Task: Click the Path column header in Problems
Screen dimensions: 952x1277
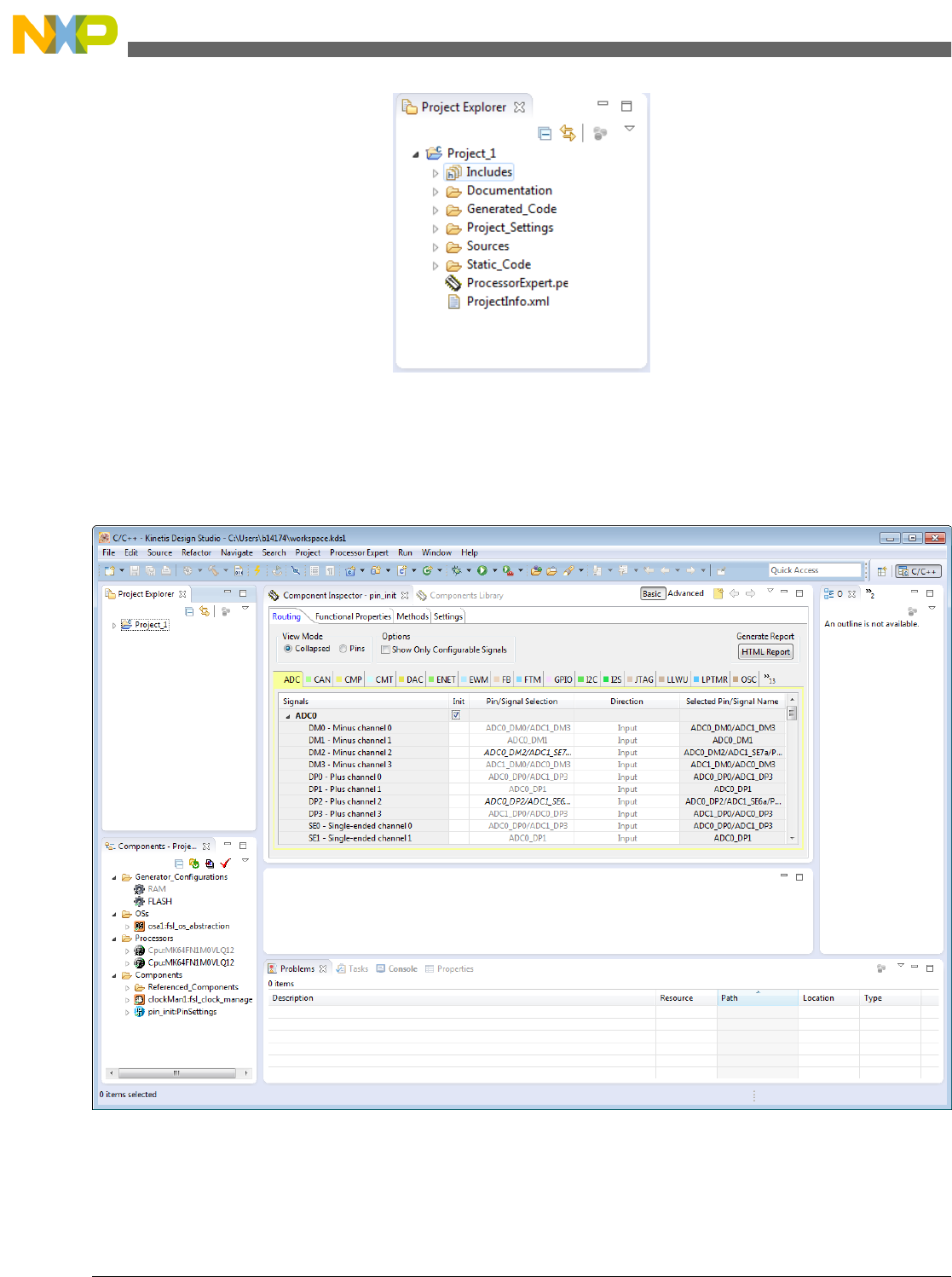Action: tap(757, 997)
